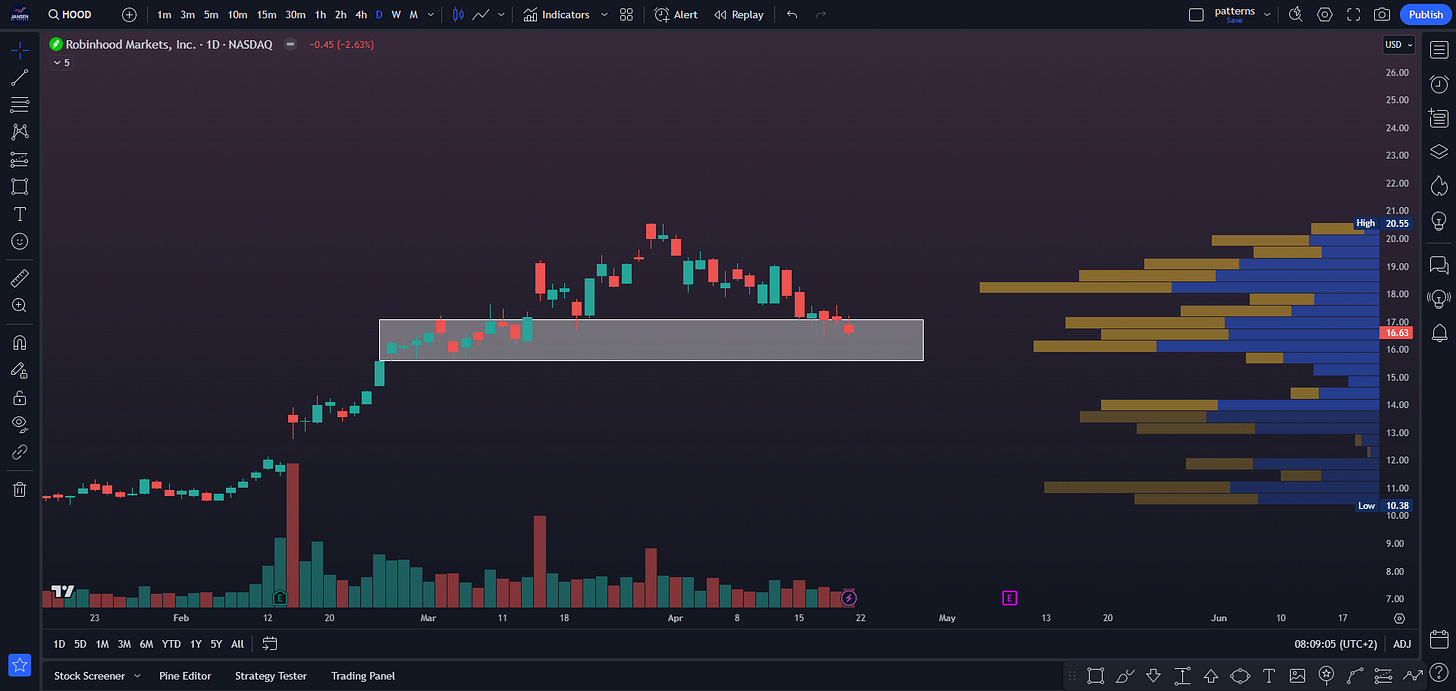Open the Strategy Tester tab

pyautogui.click(x=271, y=676)
